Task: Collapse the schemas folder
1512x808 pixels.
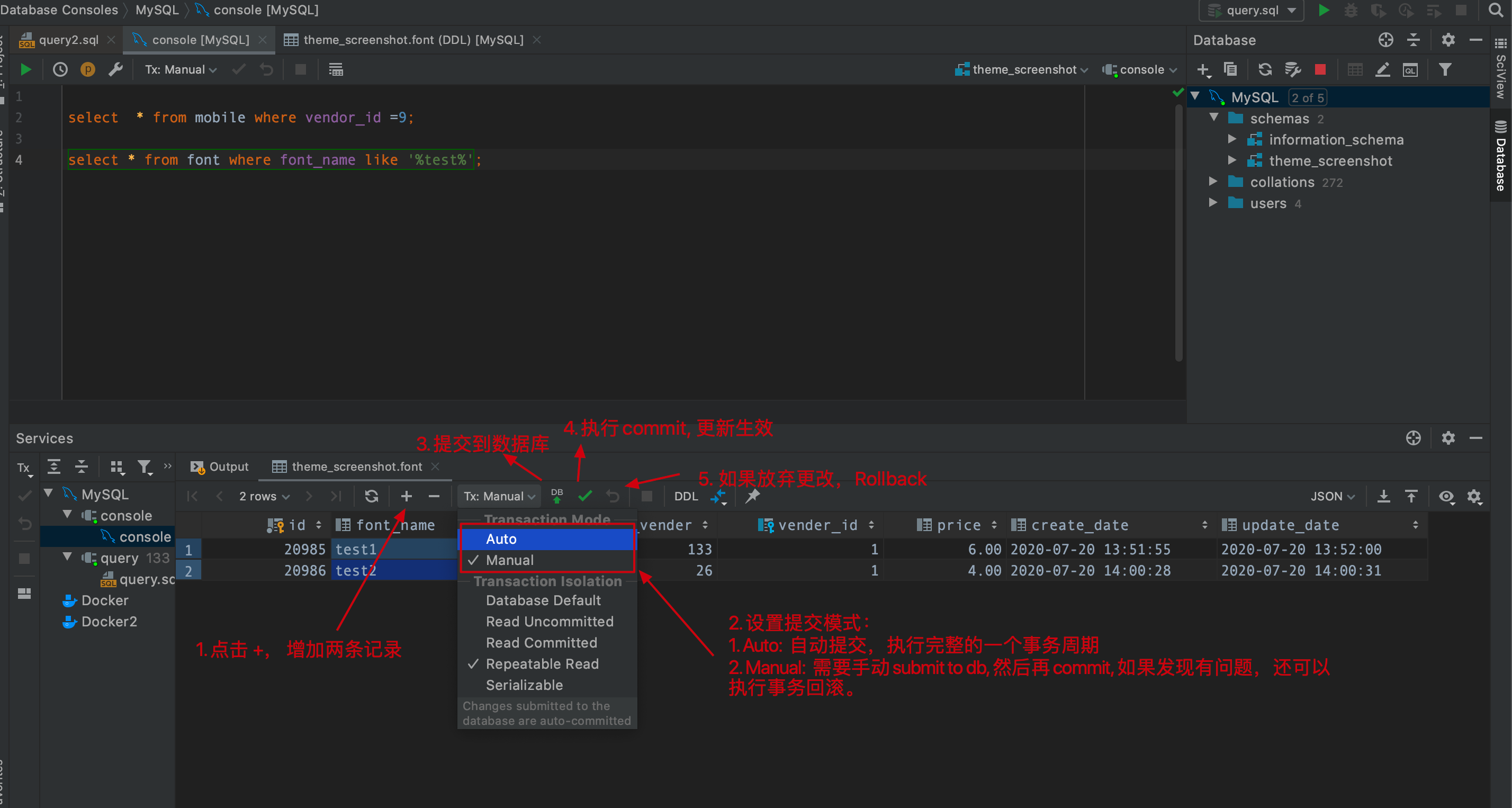Action: coord(1213,118)
